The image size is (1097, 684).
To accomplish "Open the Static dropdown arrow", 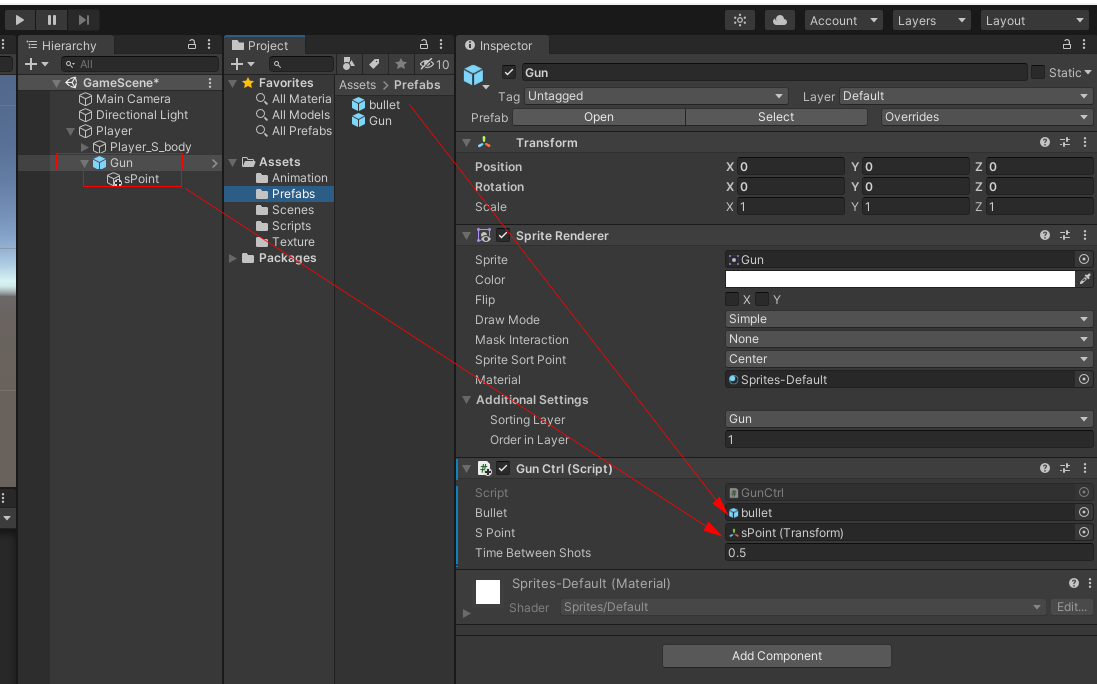I will (1088, 73).
